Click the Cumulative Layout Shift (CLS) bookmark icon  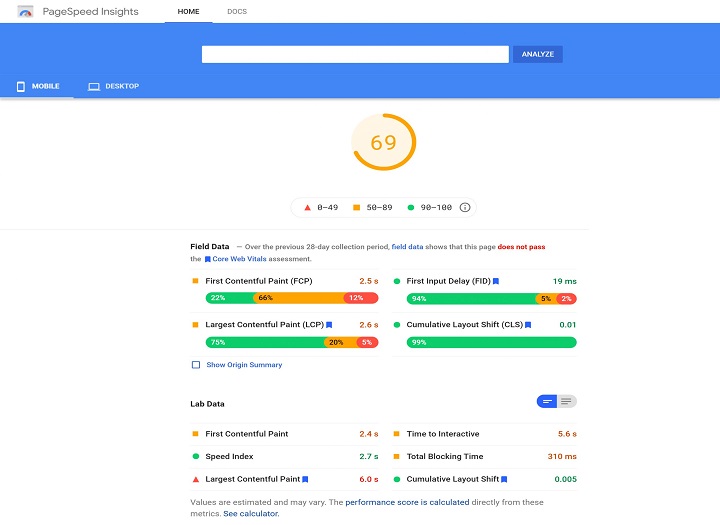click(528, 325)
